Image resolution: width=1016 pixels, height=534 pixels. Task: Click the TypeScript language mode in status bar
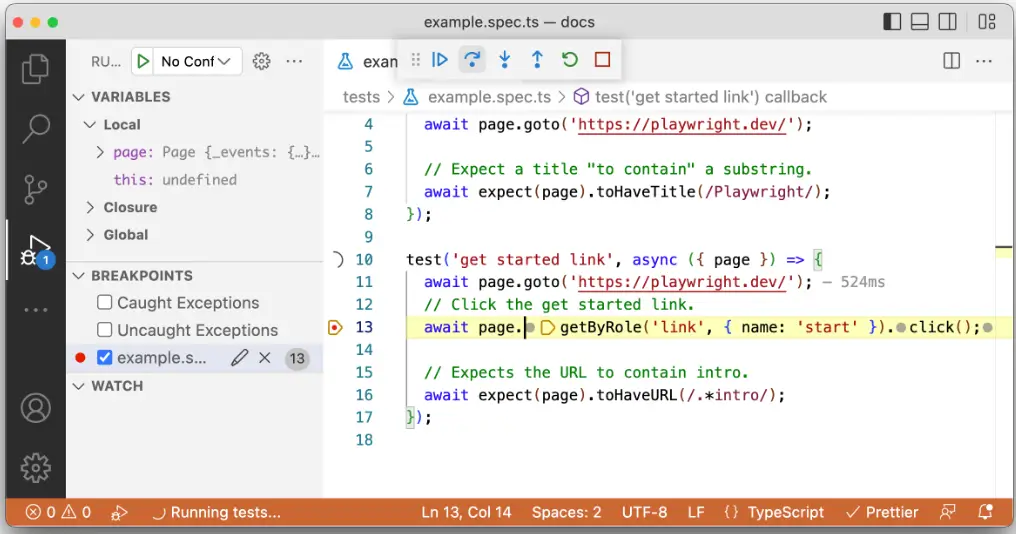coord(774,512)
